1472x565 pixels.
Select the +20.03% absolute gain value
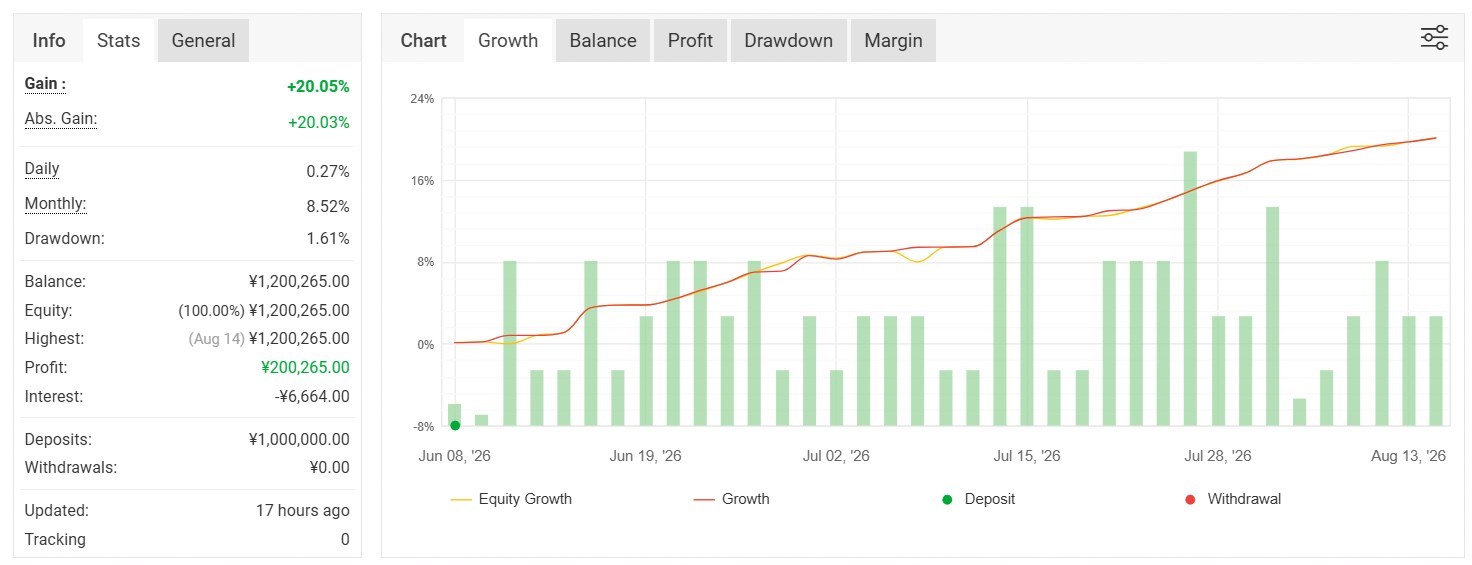[318, 122]
